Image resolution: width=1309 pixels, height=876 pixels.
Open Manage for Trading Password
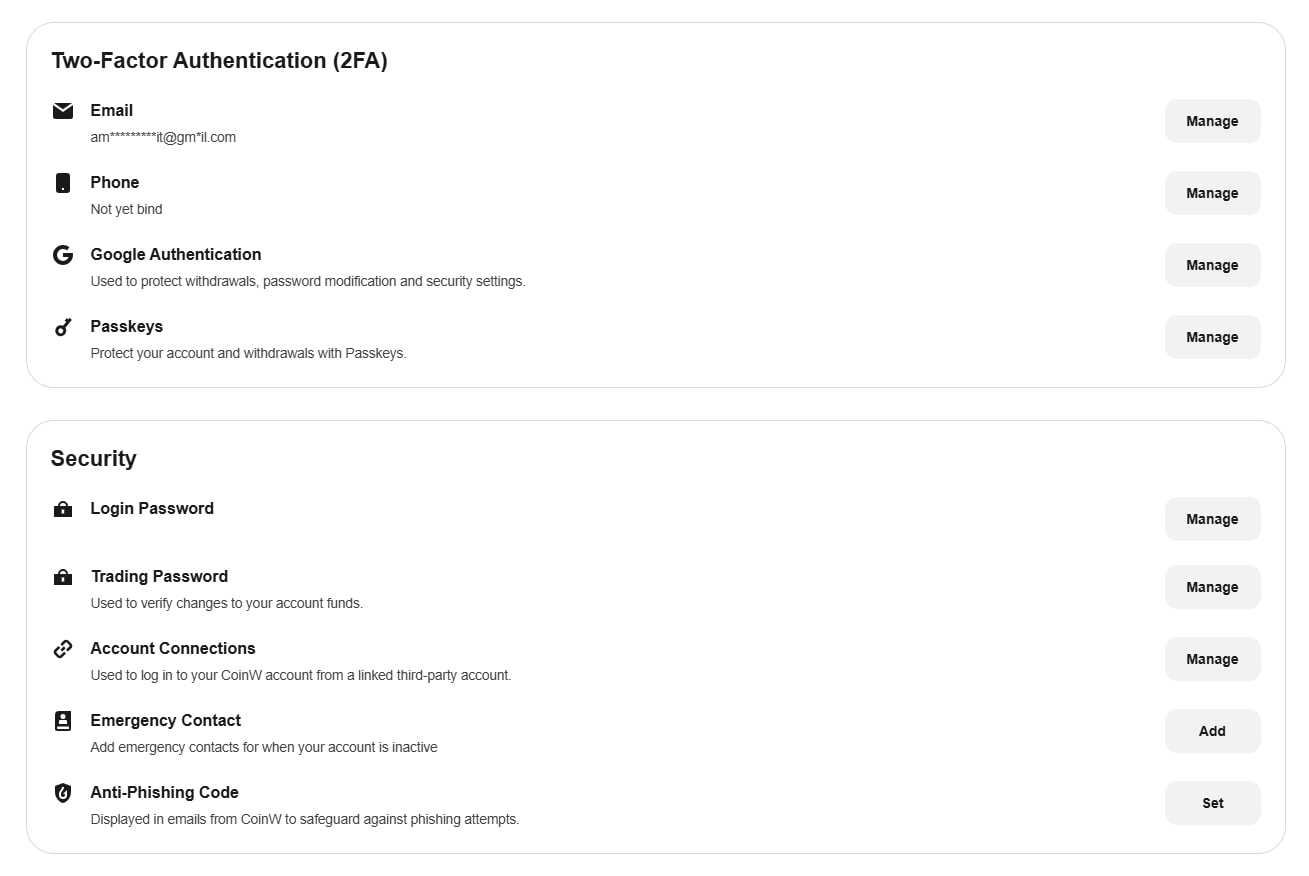(x=1212, y=587)
